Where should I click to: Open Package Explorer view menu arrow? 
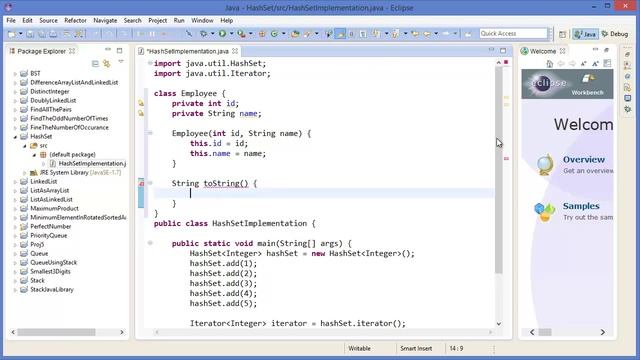click(x=121, y=62)
